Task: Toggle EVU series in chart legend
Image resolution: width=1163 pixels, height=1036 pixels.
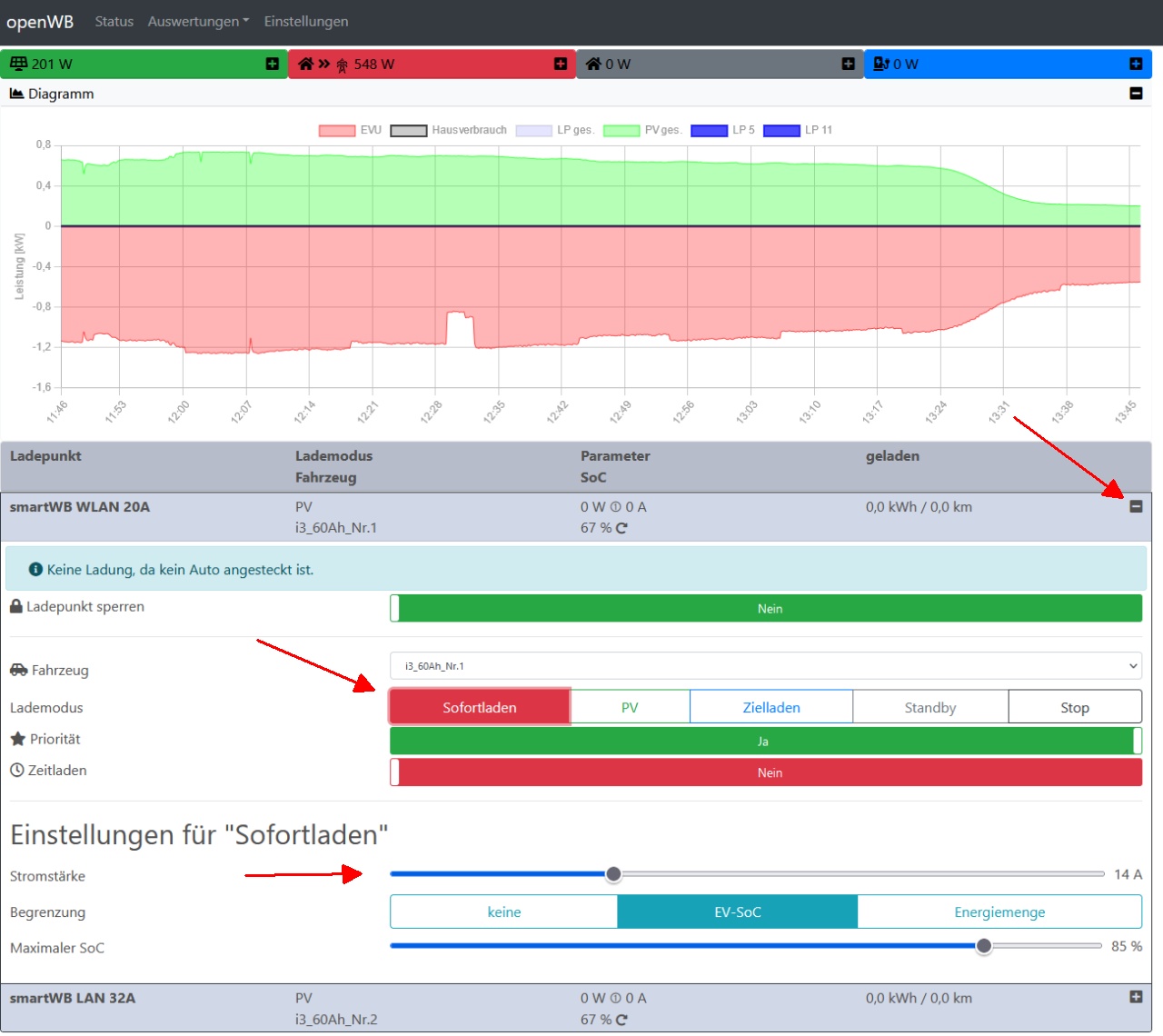Action: pyautogui.click(x=350, y=130)
